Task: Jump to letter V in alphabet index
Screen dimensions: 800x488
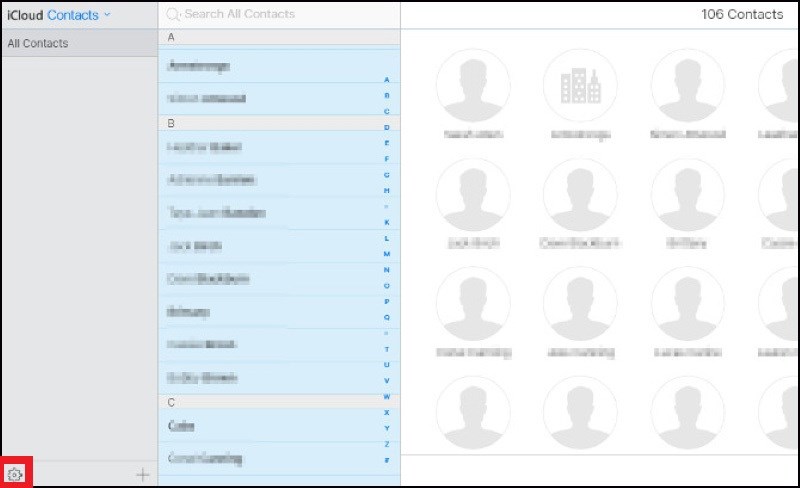Action: pos(387,380)
